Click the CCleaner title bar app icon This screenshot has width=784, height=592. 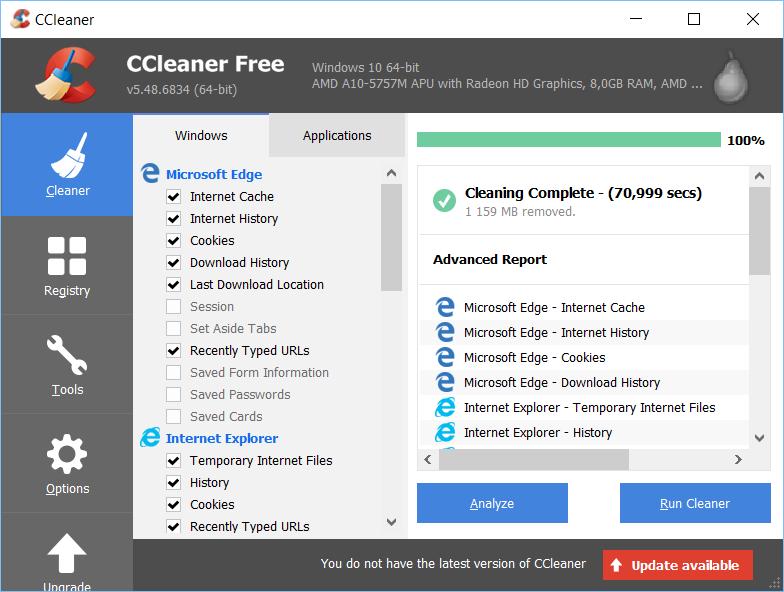(x=20, y=19)
